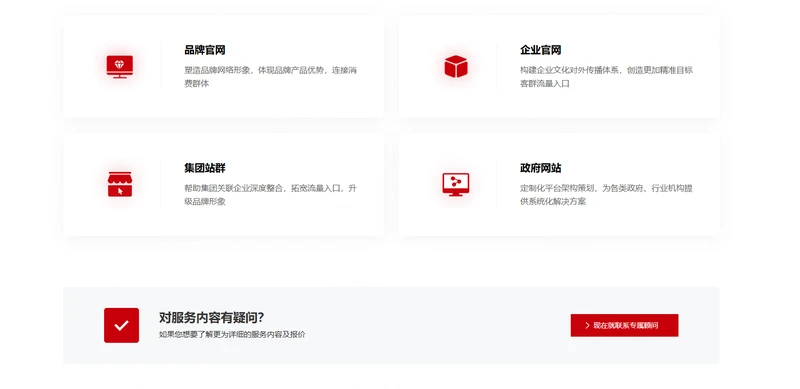Select the 集团站群 description starting 帮助集团关联企业
The width and height of the screenshot is (800, 389).
[x=270, y=194]
